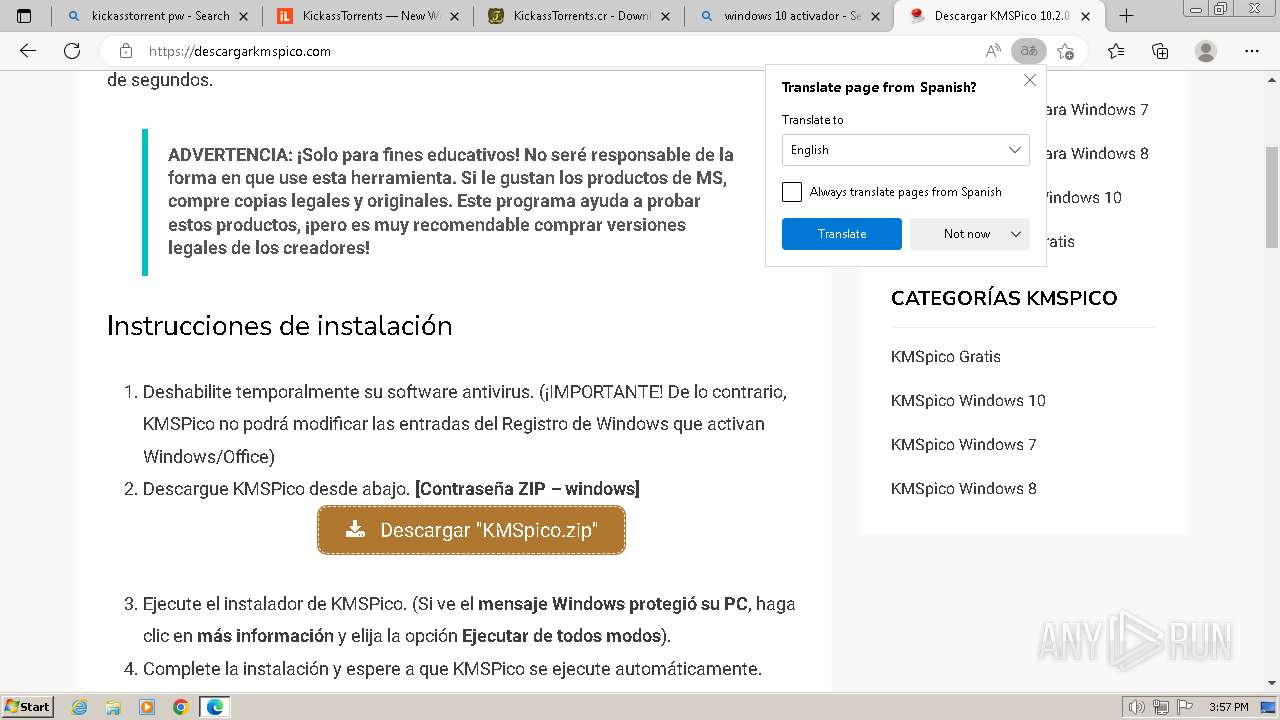Add this page to favorites
The width and height of the screenshot is (1280, 720).
pos(1066,51)
